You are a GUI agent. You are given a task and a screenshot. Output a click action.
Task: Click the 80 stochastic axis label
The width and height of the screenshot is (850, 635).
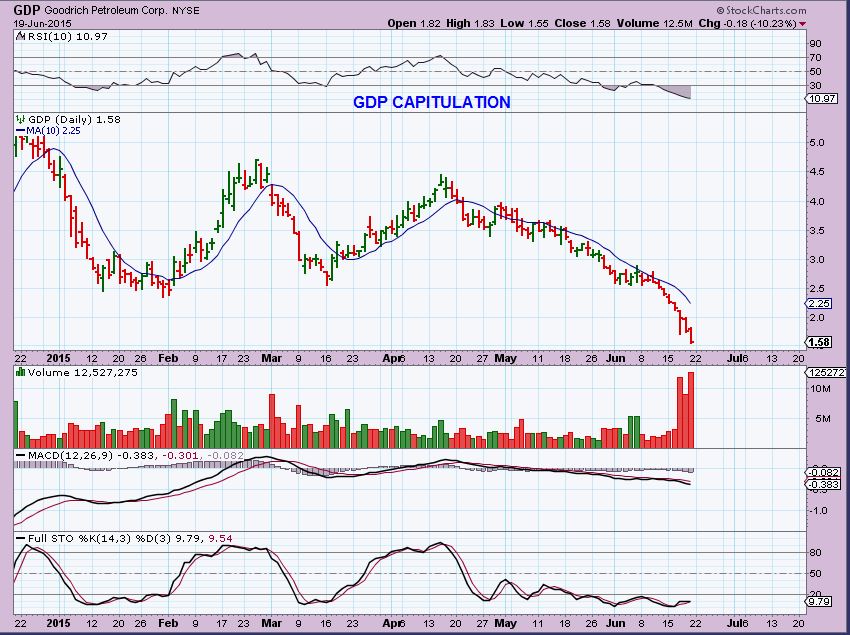[x=815, y=553]
